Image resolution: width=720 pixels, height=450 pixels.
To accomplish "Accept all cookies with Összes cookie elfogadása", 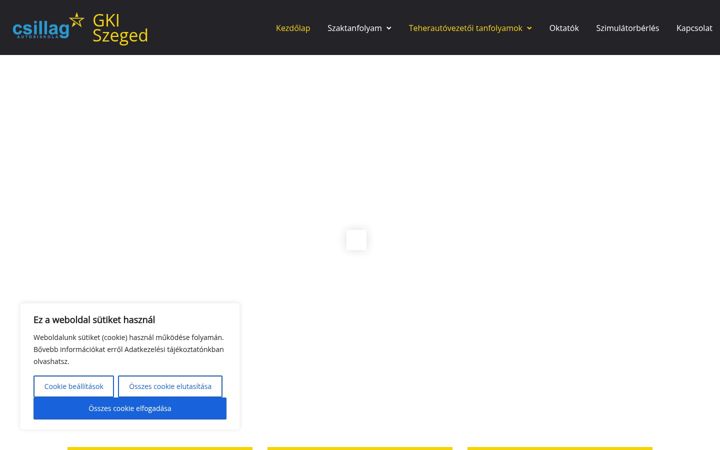I will tap(129, 408).
